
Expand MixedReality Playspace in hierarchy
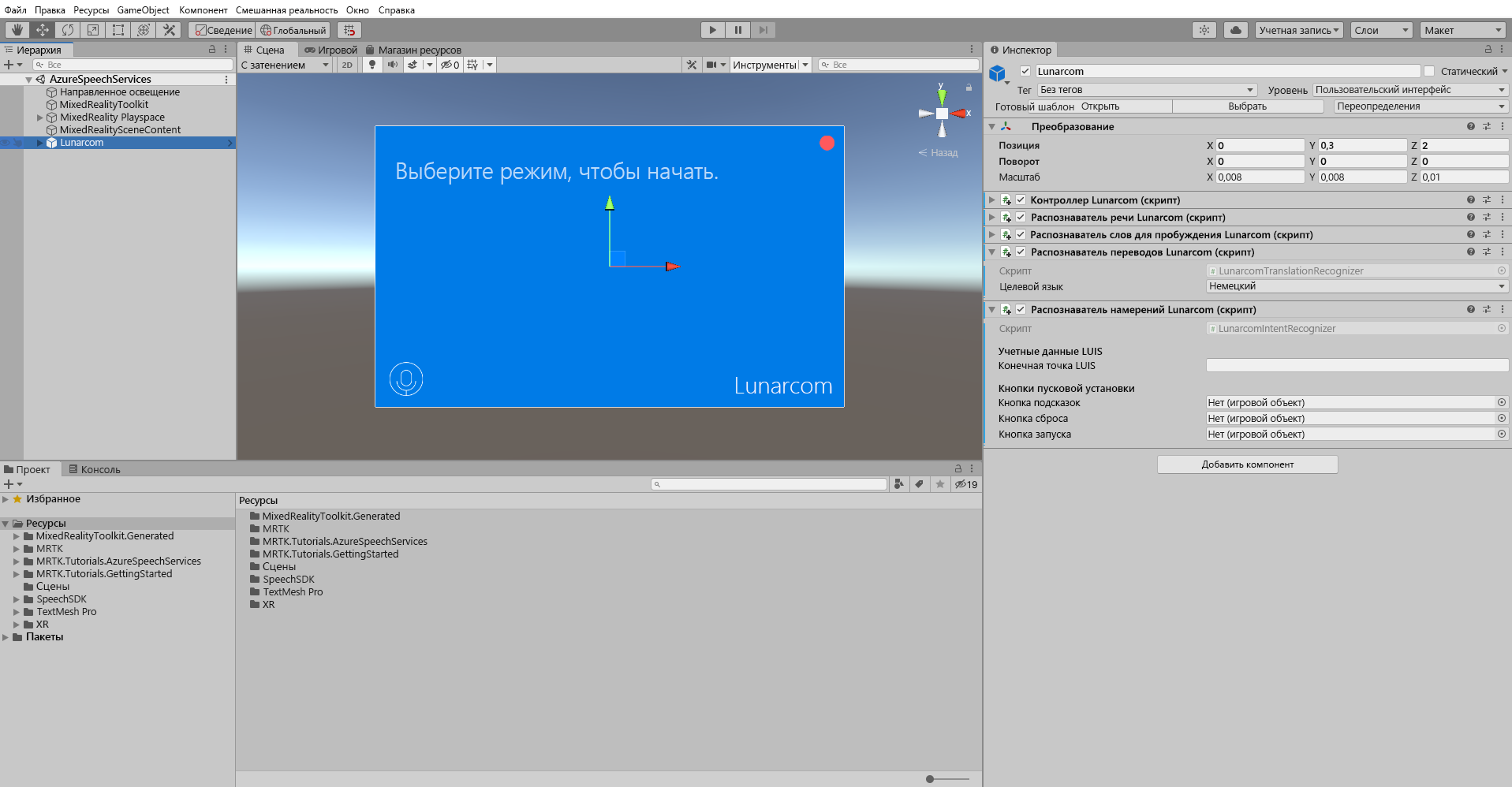pos(40,117)
